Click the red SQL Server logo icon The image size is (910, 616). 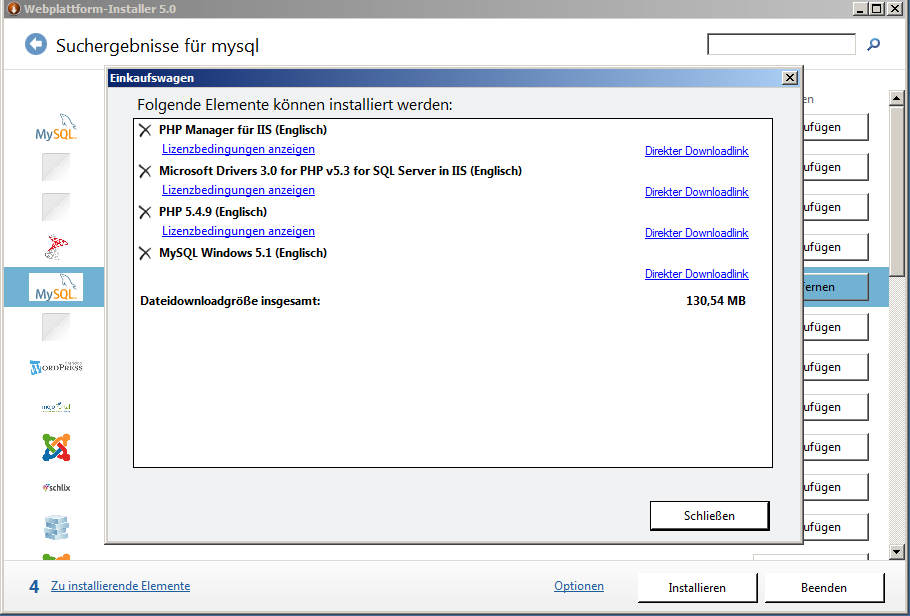pyautogui.click(x=56, y=247)
